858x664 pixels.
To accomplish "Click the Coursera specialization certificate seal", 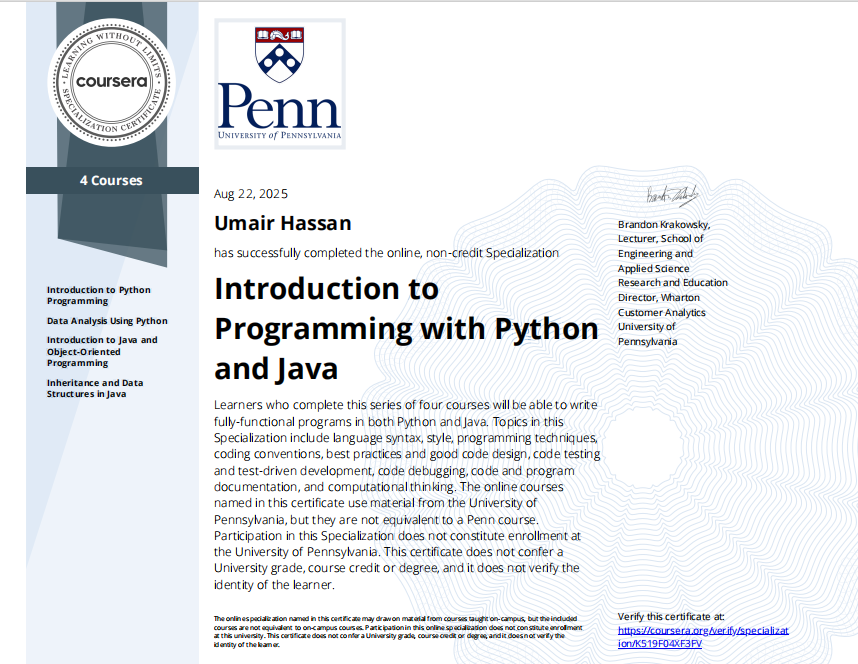I will (112, 82).
